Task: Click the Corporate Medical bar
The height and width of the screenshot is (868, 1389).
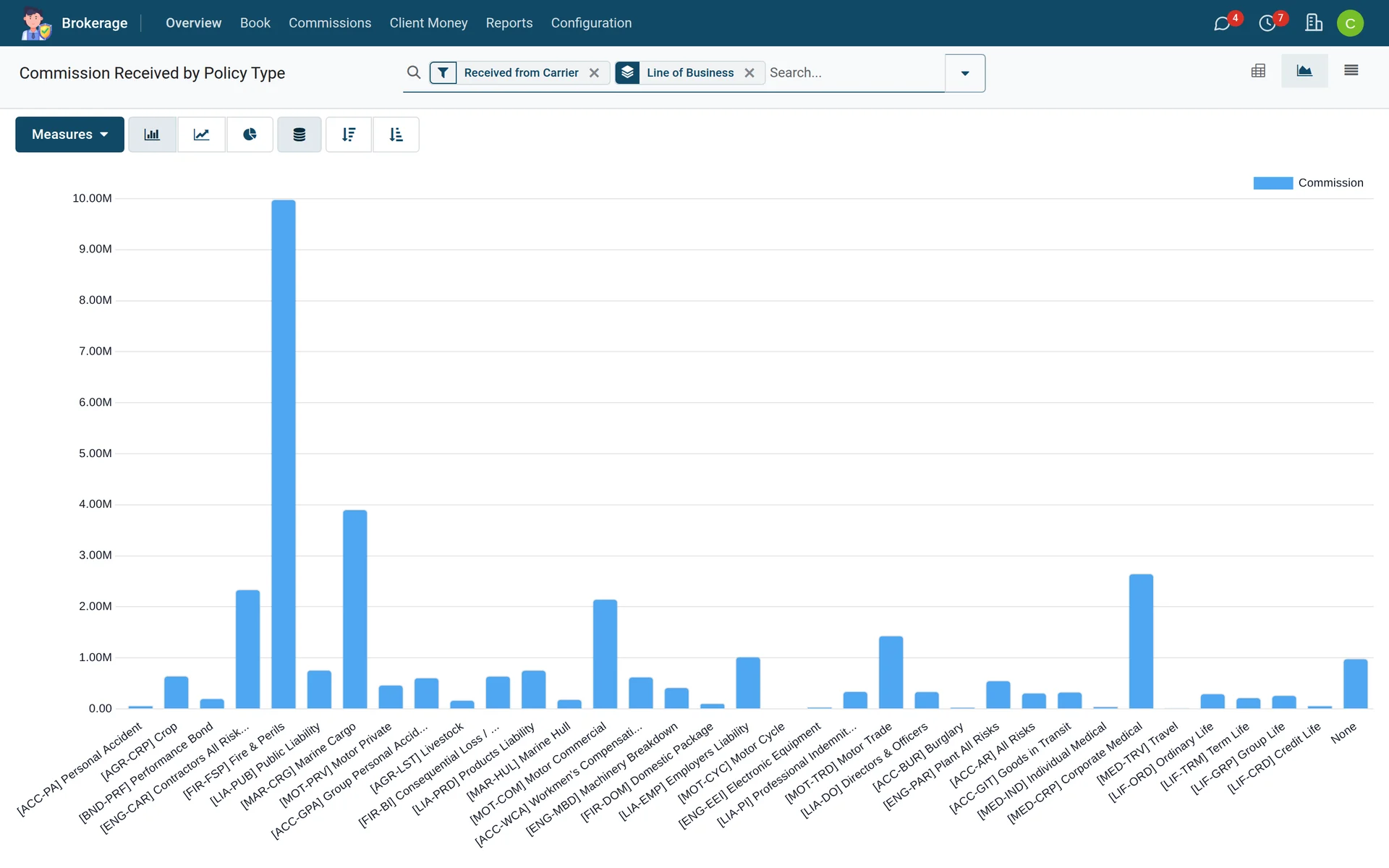Action: [1141, 642]
